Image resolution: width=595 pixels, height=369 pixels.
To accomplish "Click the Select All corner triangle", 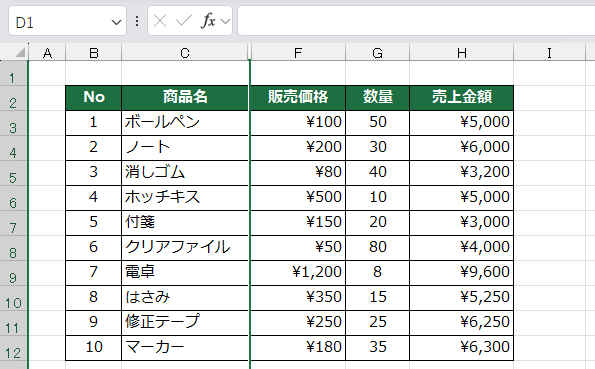I will pos(21,52).
